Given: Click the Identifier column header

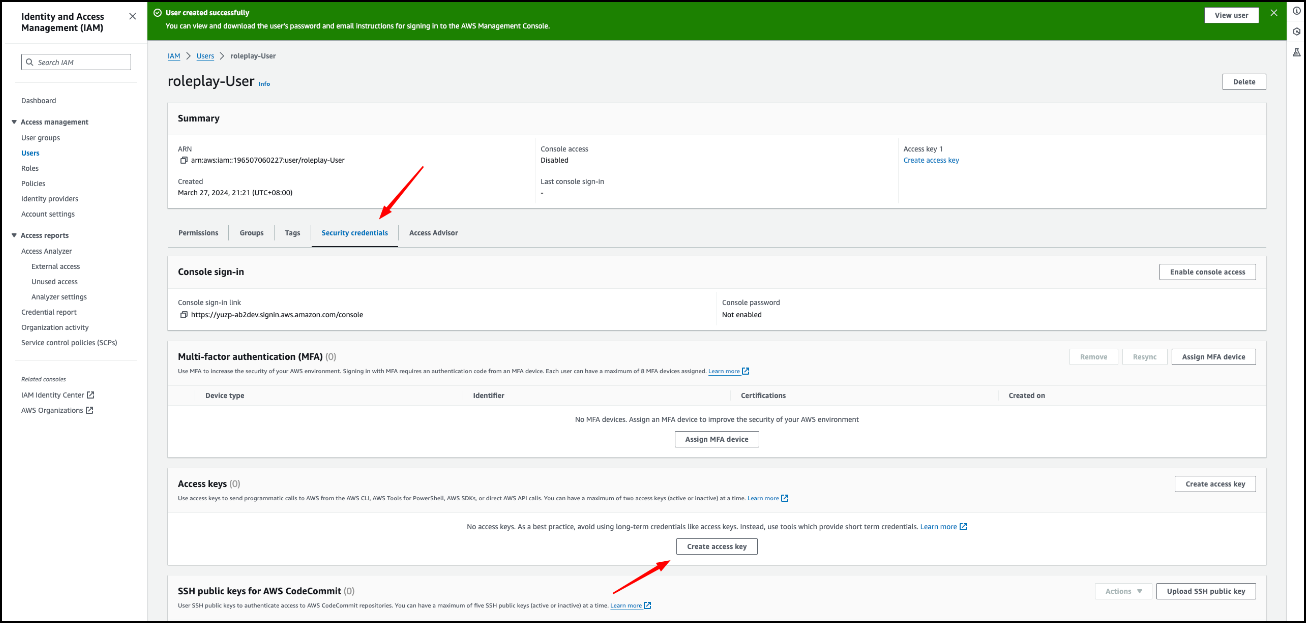Looking at the screenshot, I should pyautogui.click(x=489, y=395).
